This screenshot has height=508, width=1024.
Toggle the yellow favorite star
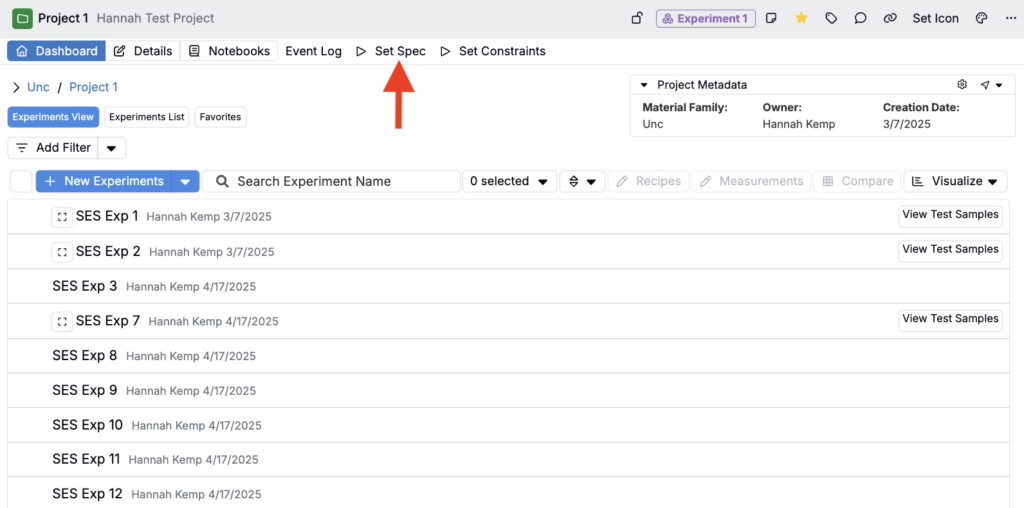point(801,18)
